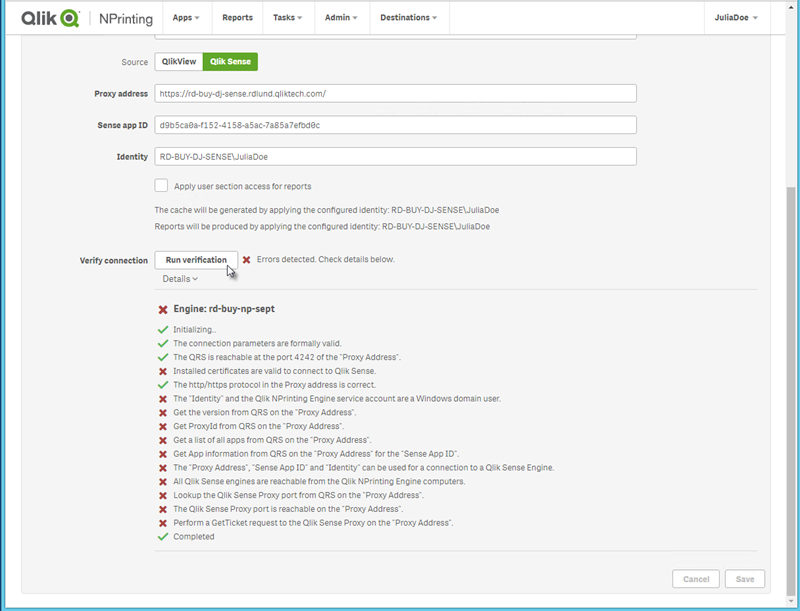Open the Destinations dropdown menu
This screenshot has height=611, width=800.
409,17
